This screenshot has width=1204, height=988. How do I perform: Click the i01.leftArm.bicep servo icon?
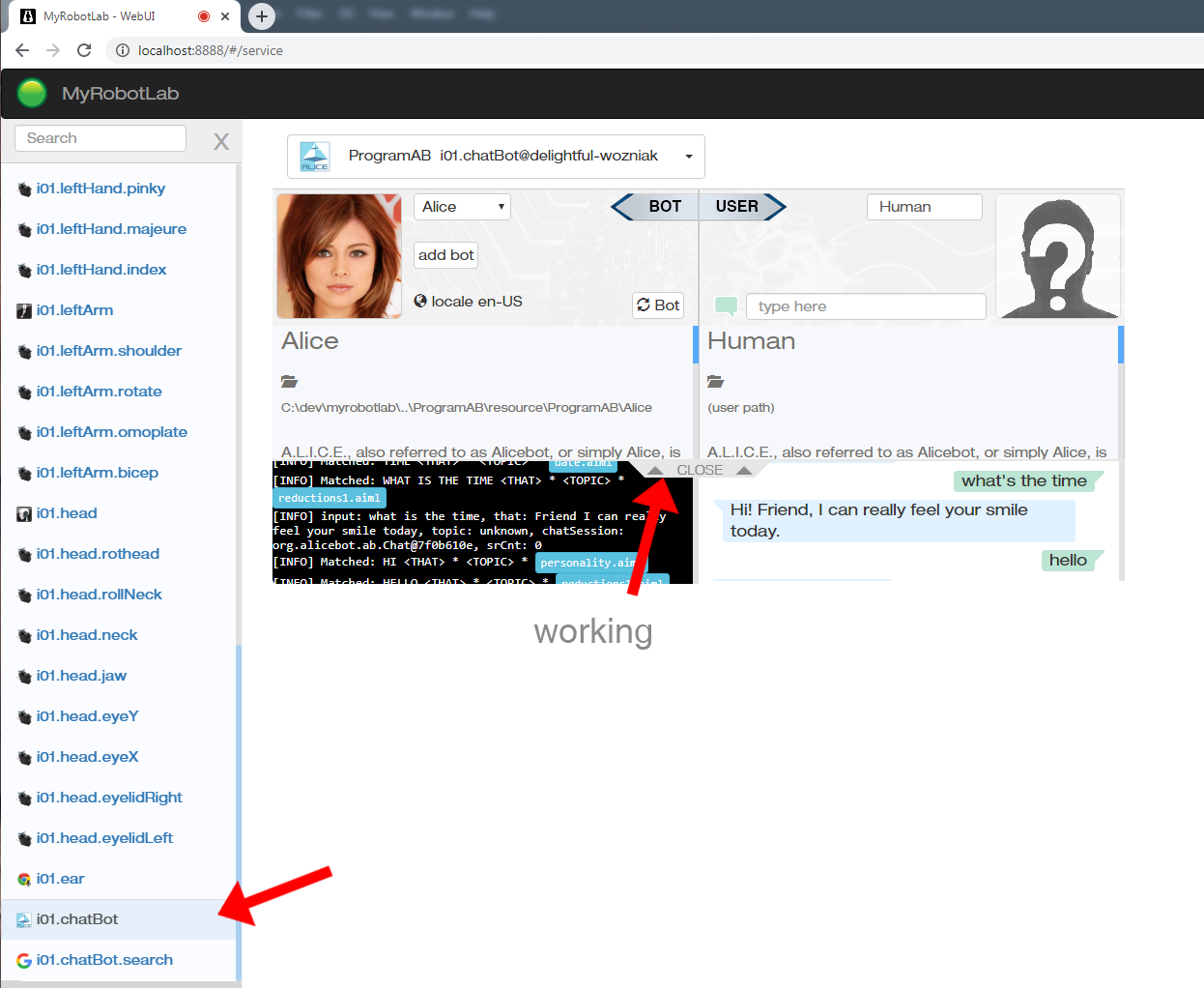pos(24,474)
